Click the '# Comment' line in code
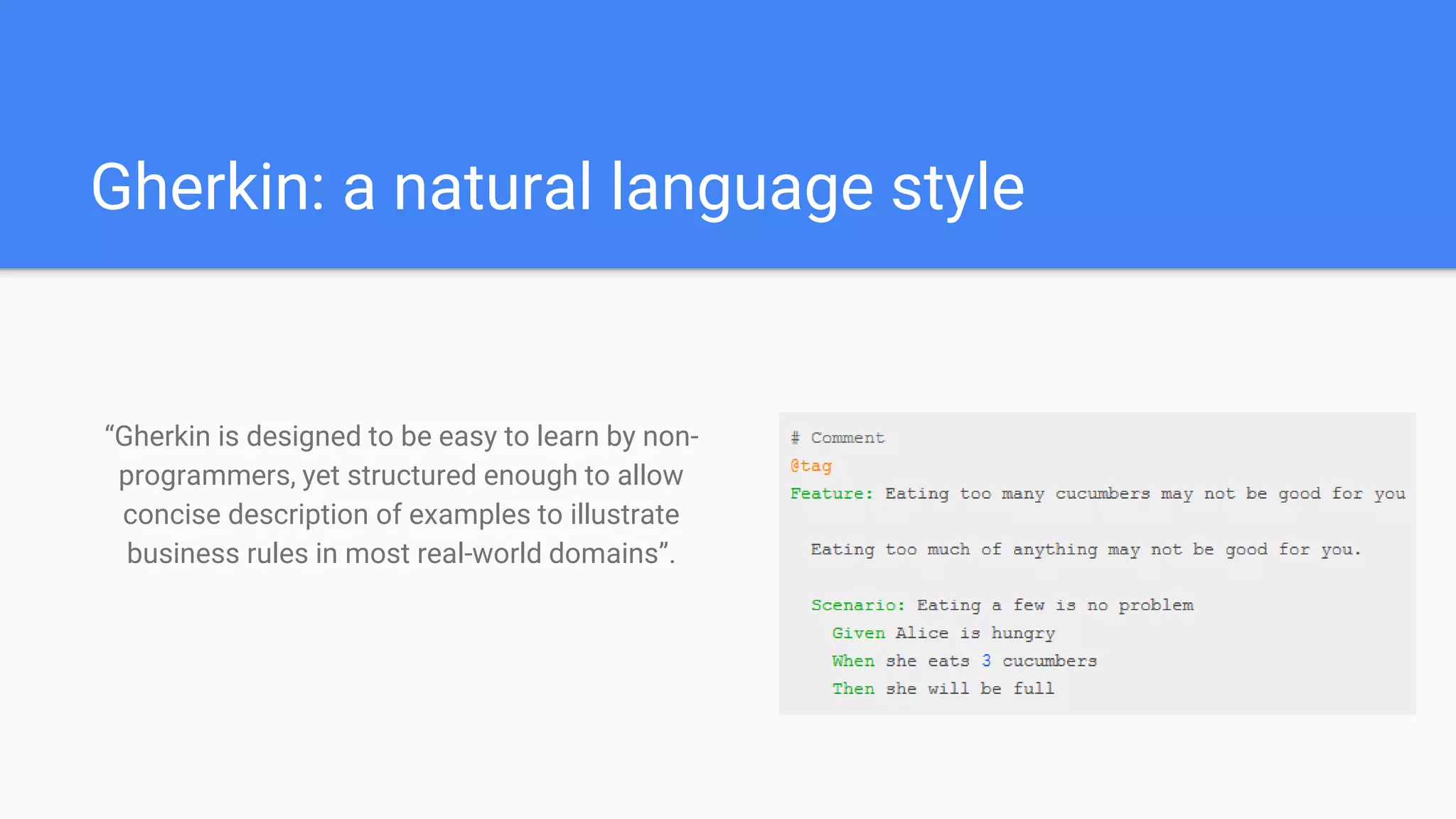1456x819 pixels. coord(837,438)
